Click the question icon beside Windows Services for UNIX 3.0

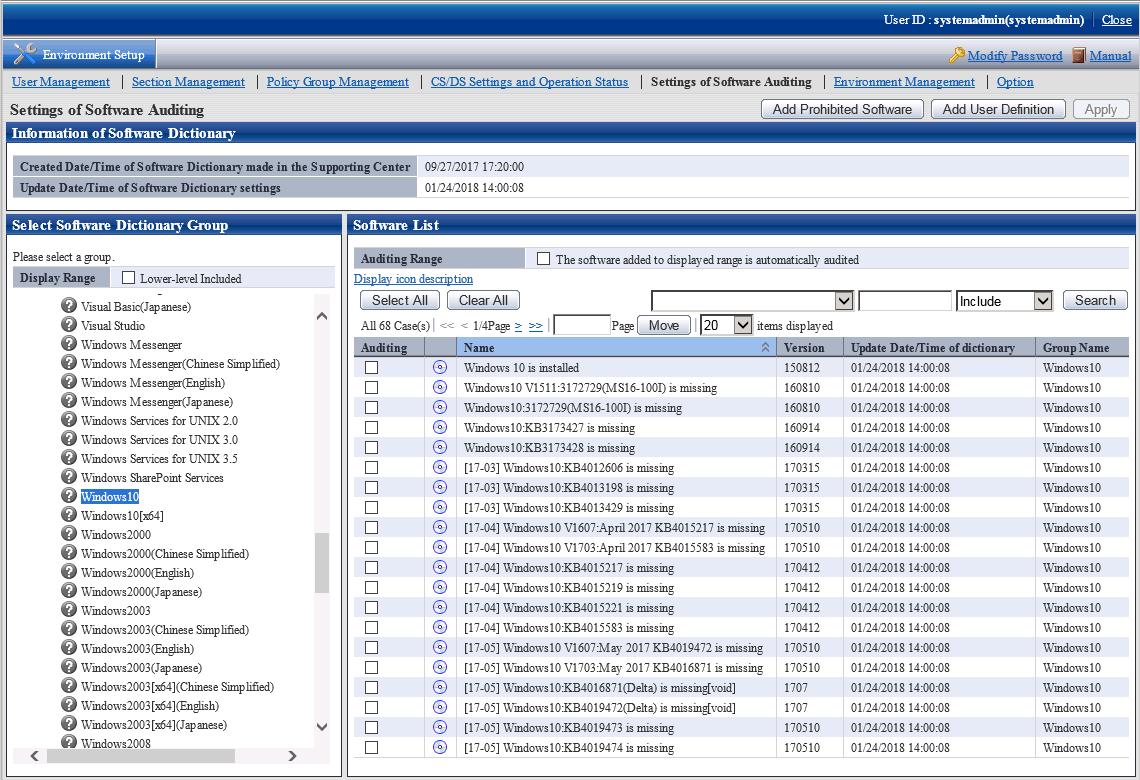[69, 439]
